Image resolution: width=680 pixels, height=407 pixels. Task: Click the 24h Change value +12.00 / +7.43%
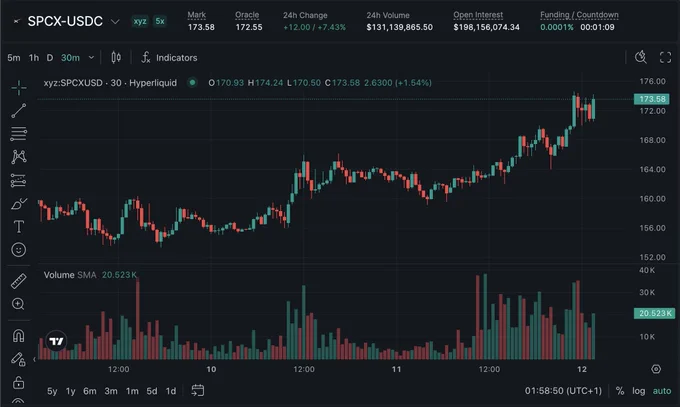(314, 27)
